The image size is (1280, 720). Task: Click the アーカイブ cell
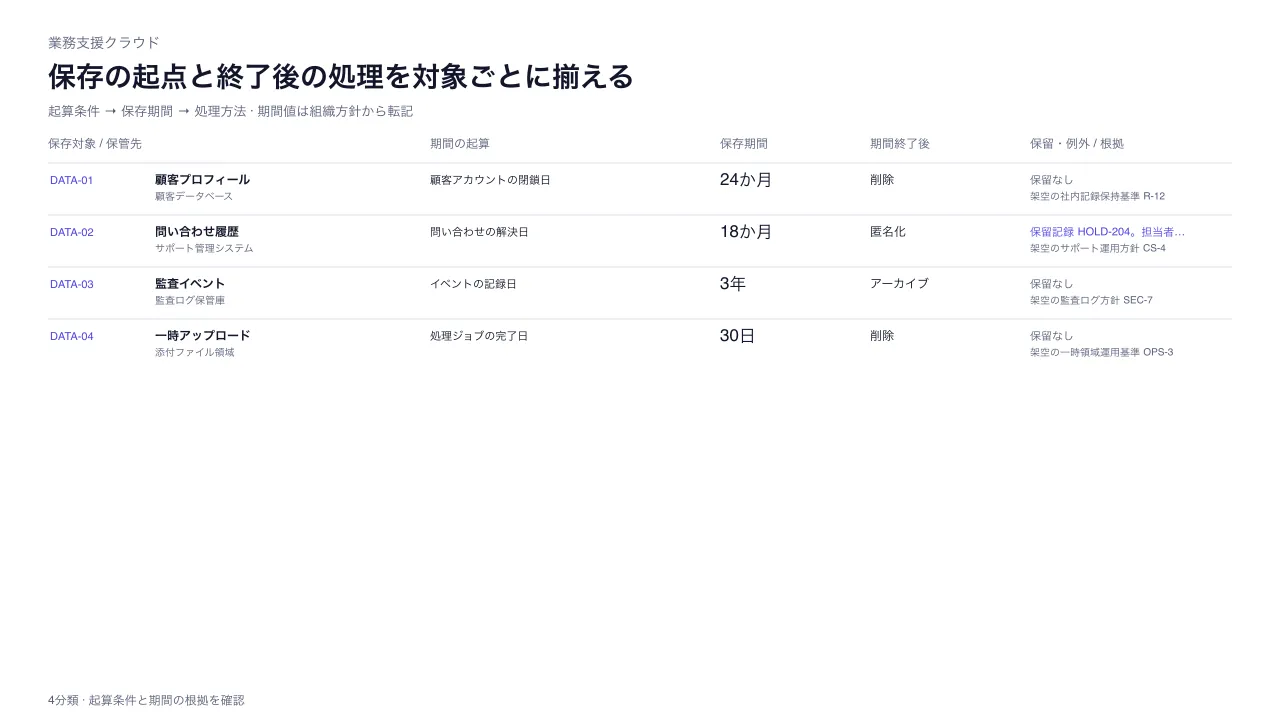(899, 284)
